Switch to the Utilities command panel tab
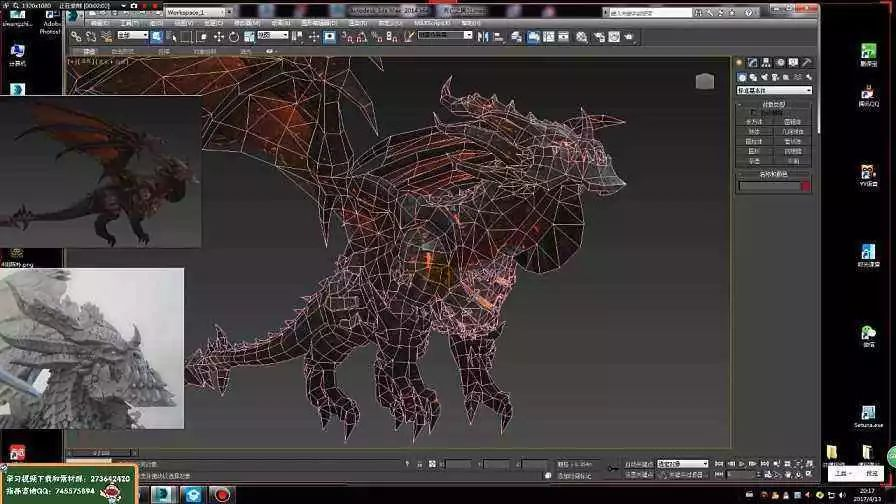The image size is (896, 504). [807, 62]
